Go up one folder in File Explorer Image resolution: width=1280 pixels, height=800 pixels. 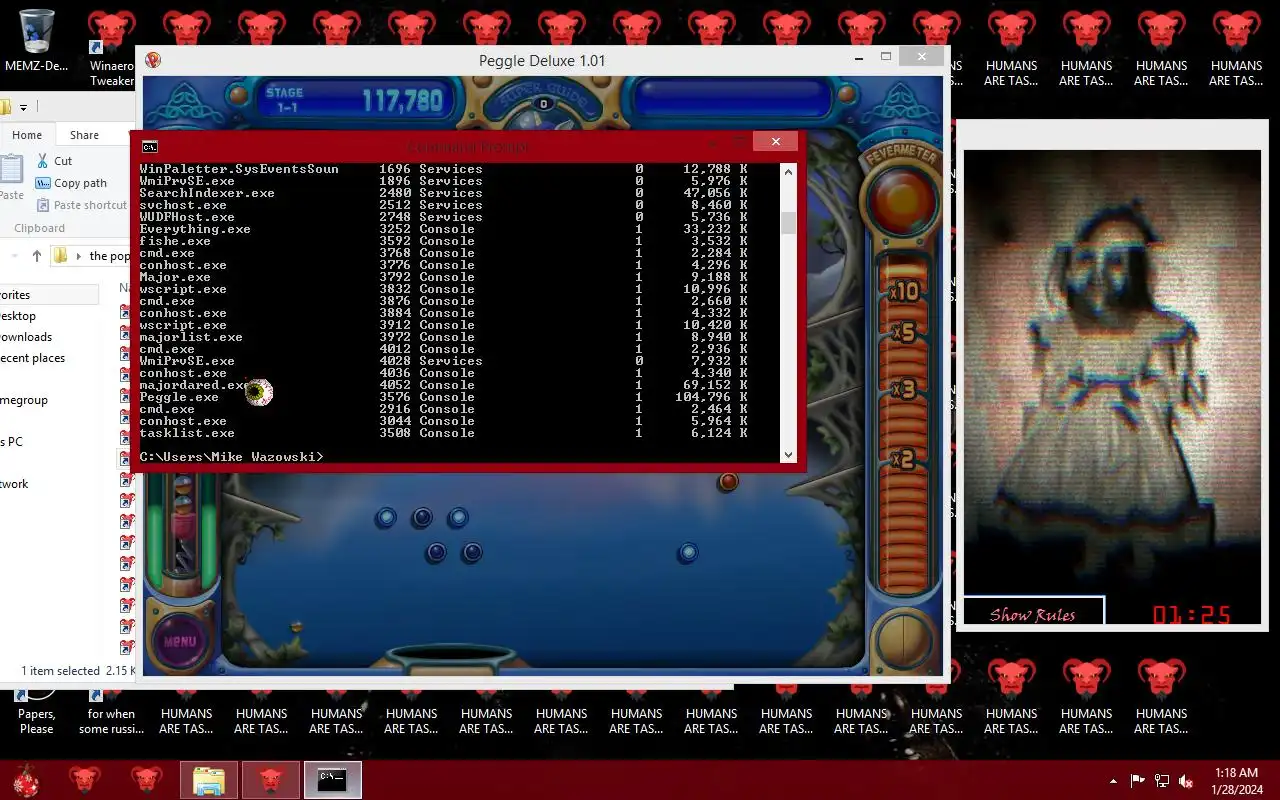pos(37,256)
